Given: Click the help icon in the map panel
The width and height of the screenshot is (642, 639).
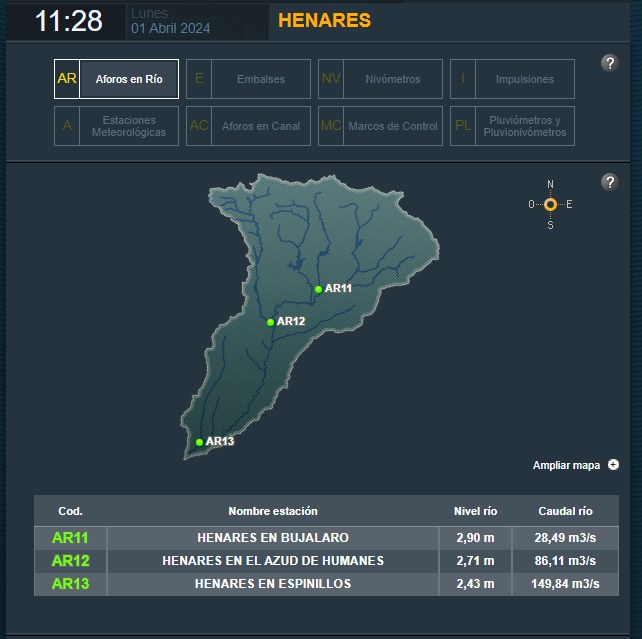Looking at the screenshot, I should [x=610, y=182].
